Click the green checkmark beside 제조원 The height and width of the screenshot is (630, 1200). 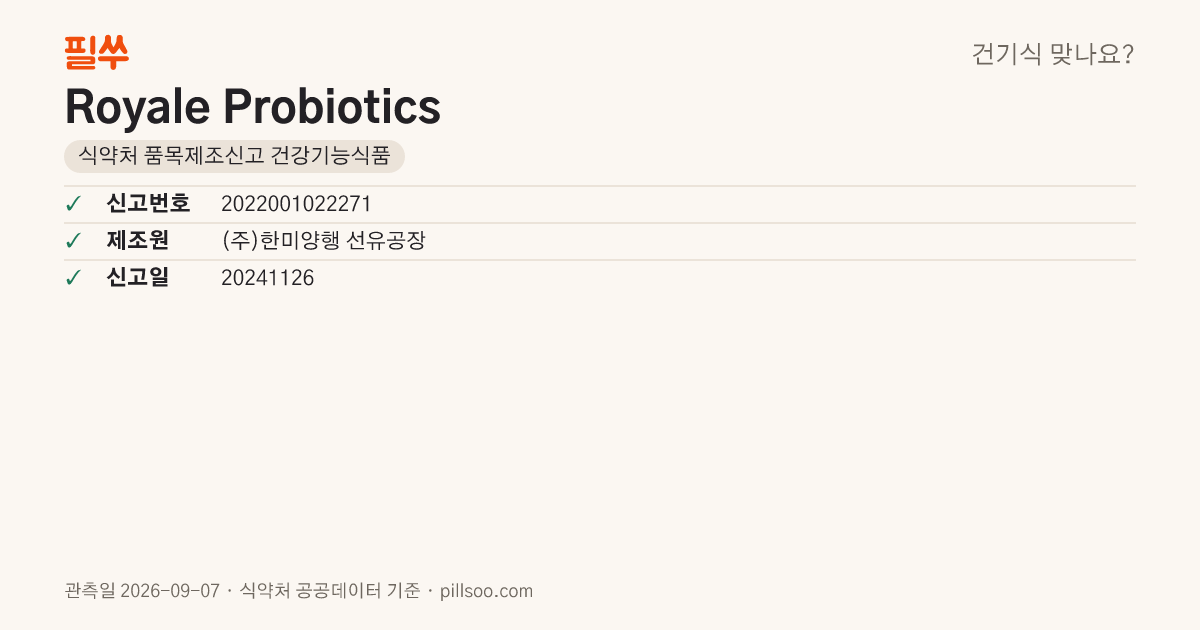(73, 241)
